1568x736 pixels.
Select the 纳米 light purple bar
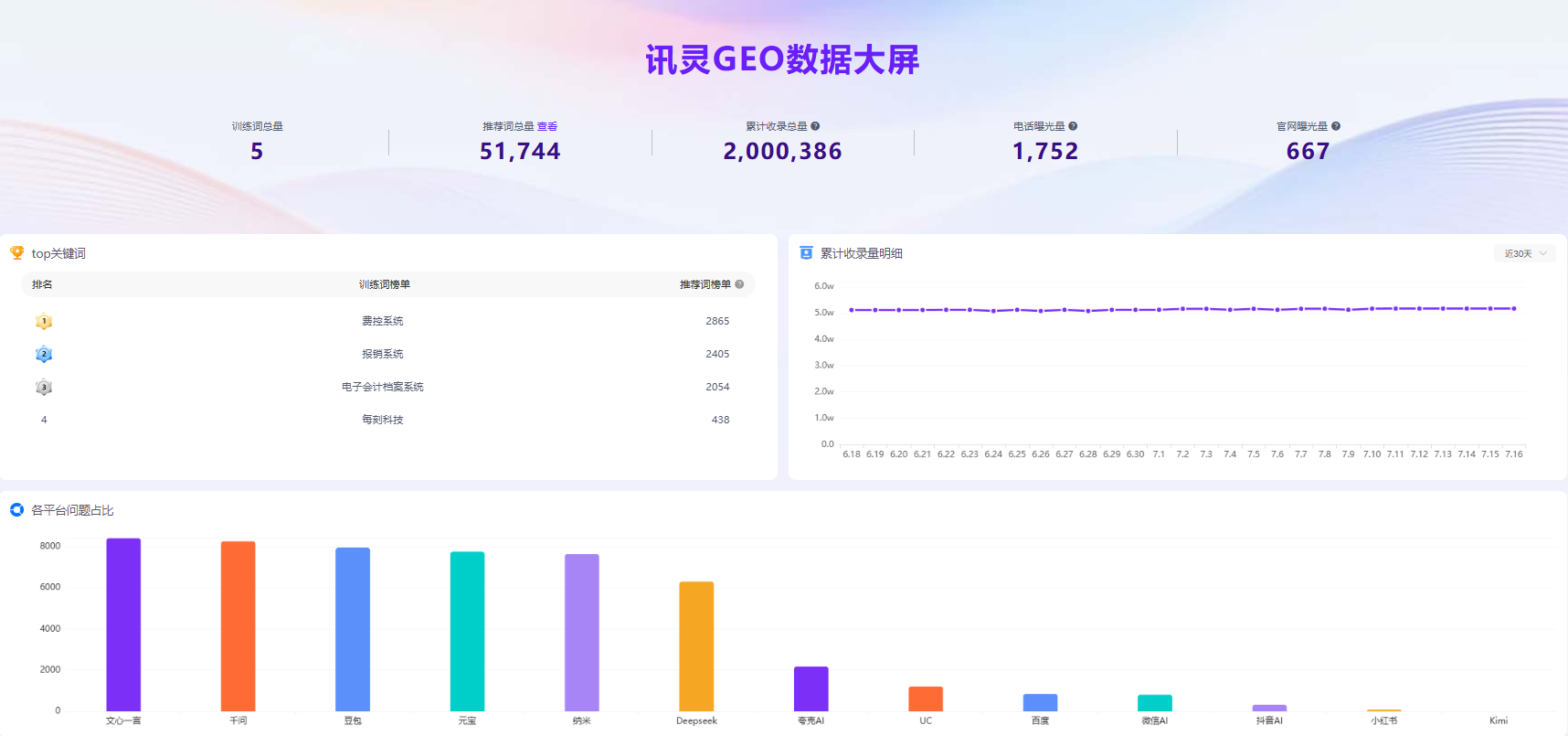(582, 633)
